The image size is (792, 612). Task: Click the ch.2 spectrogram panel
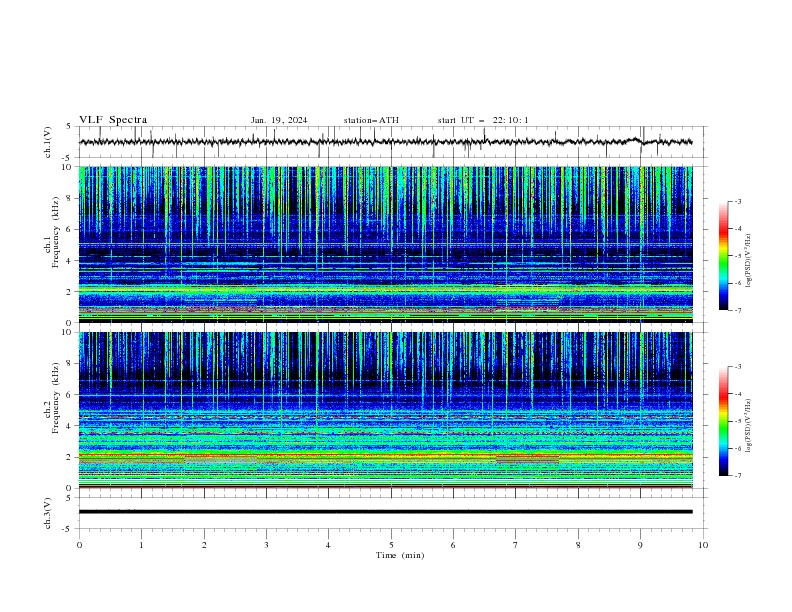tap(385, 410)
